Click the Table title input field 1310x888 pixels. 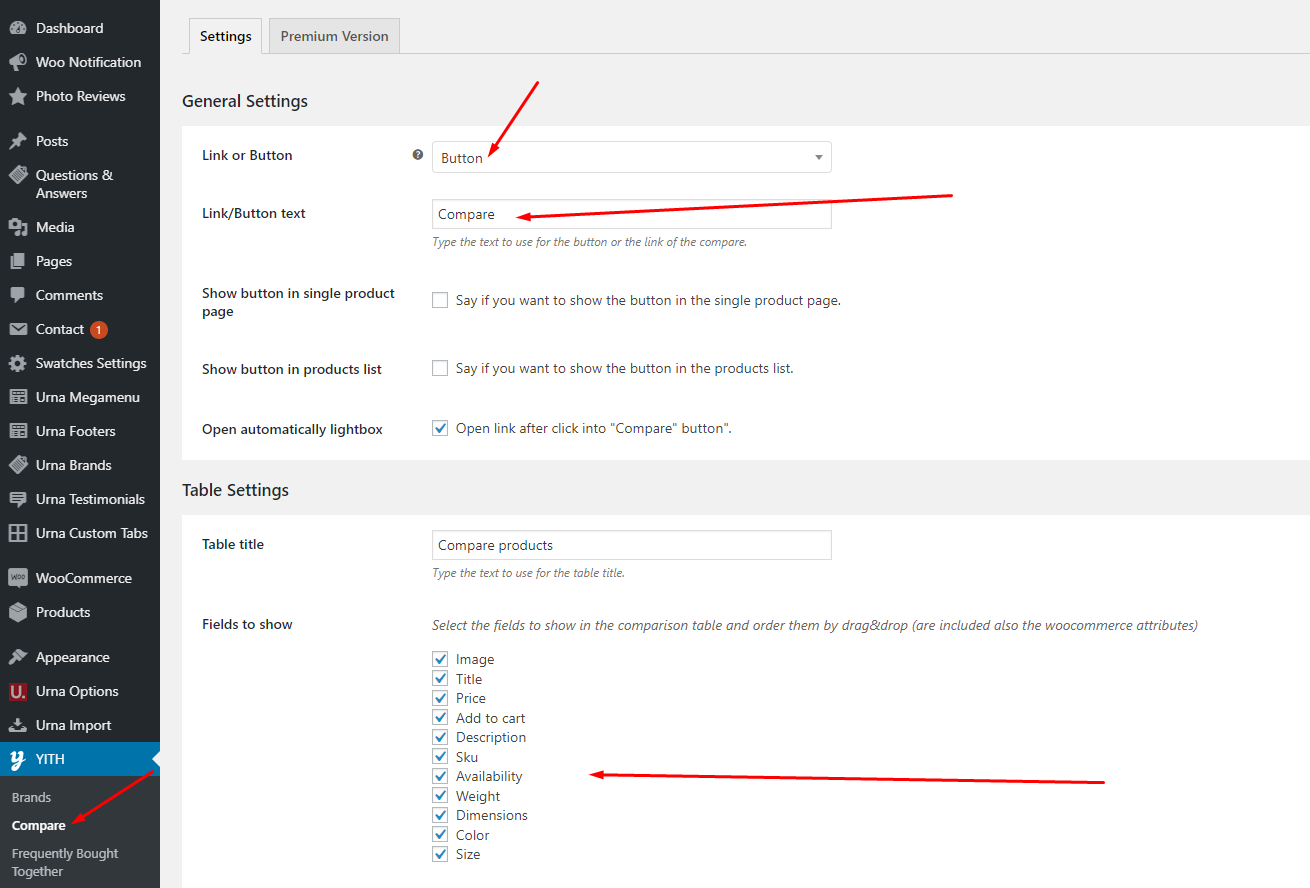point(631,545)
